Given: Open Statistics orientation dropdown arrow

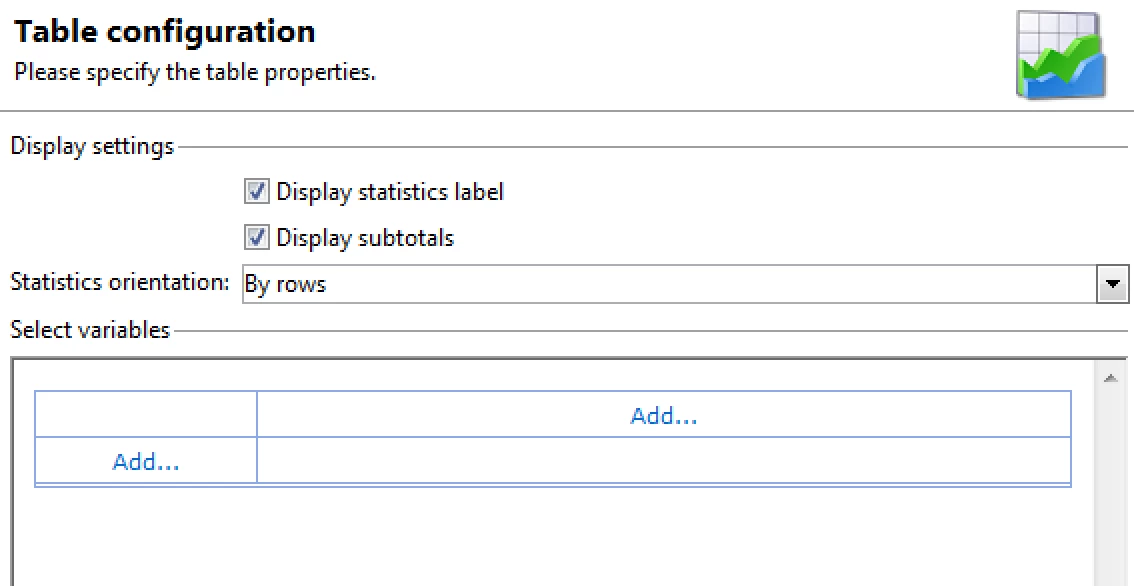Looking at the screenshot, I should coord(1112,285).
